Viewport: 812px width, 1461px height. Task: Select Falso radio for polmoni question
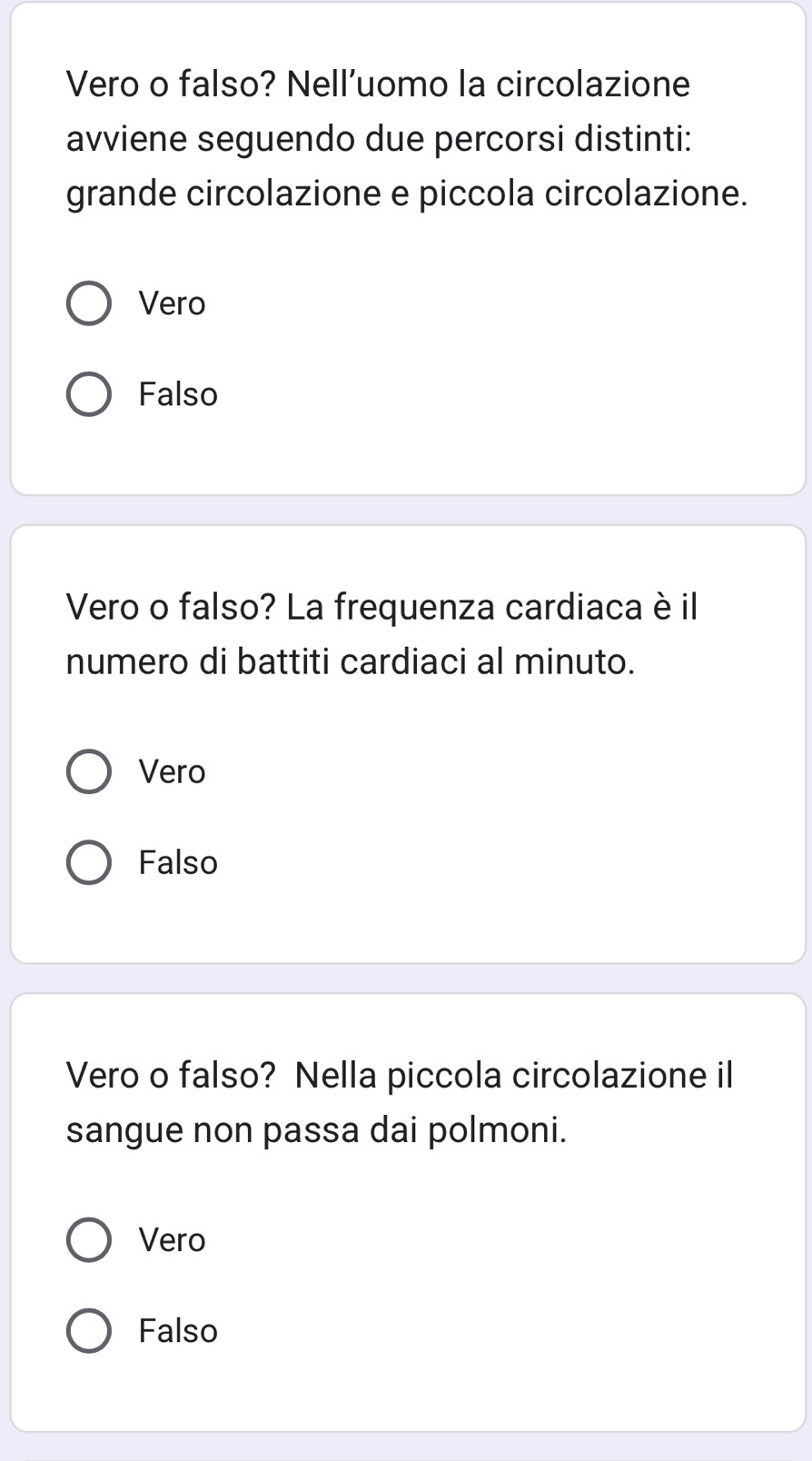(89, 1331)
